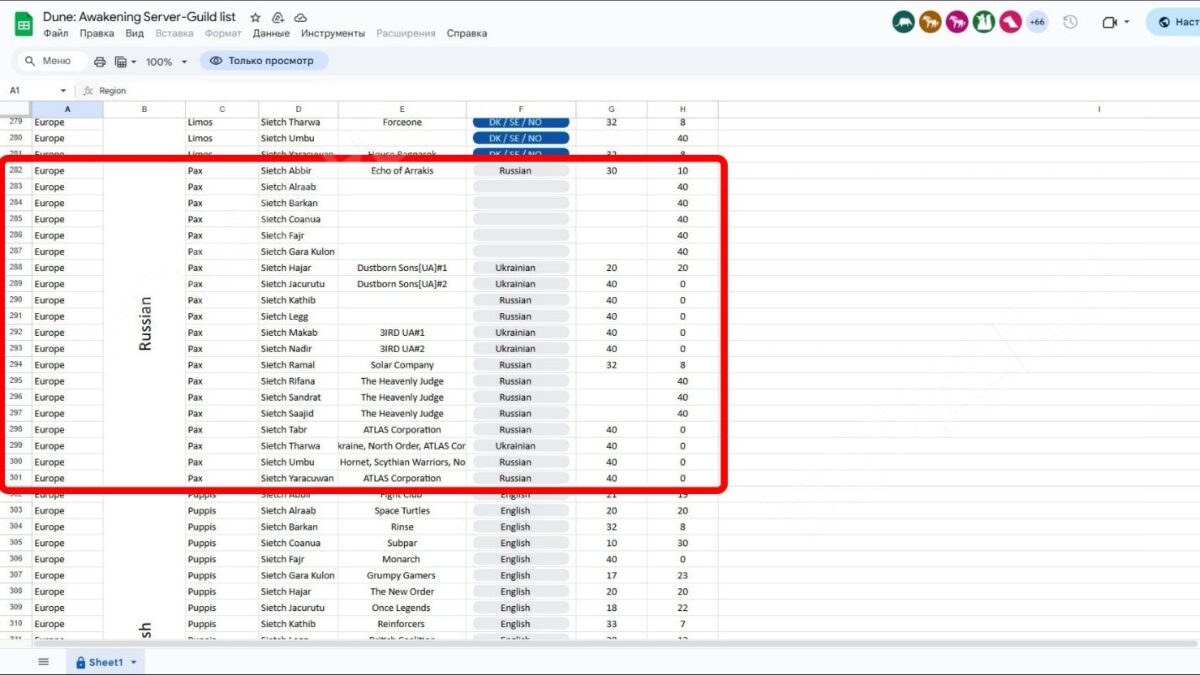Screen dimensions: 1200x675
Task: Open the version history clock icon
Action: pos(1070,22)
